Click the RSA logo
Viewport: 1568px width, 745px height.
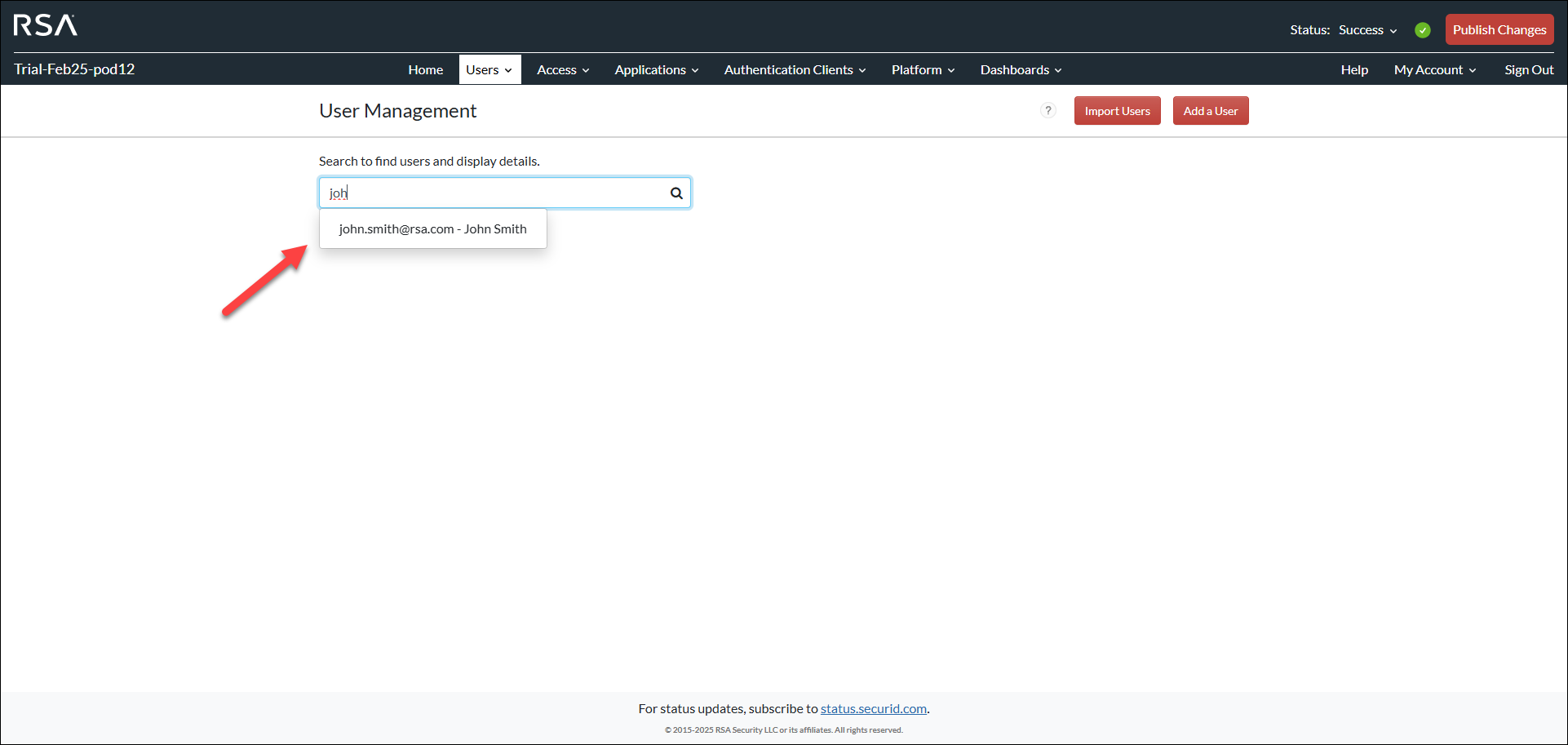click(45, 26)
